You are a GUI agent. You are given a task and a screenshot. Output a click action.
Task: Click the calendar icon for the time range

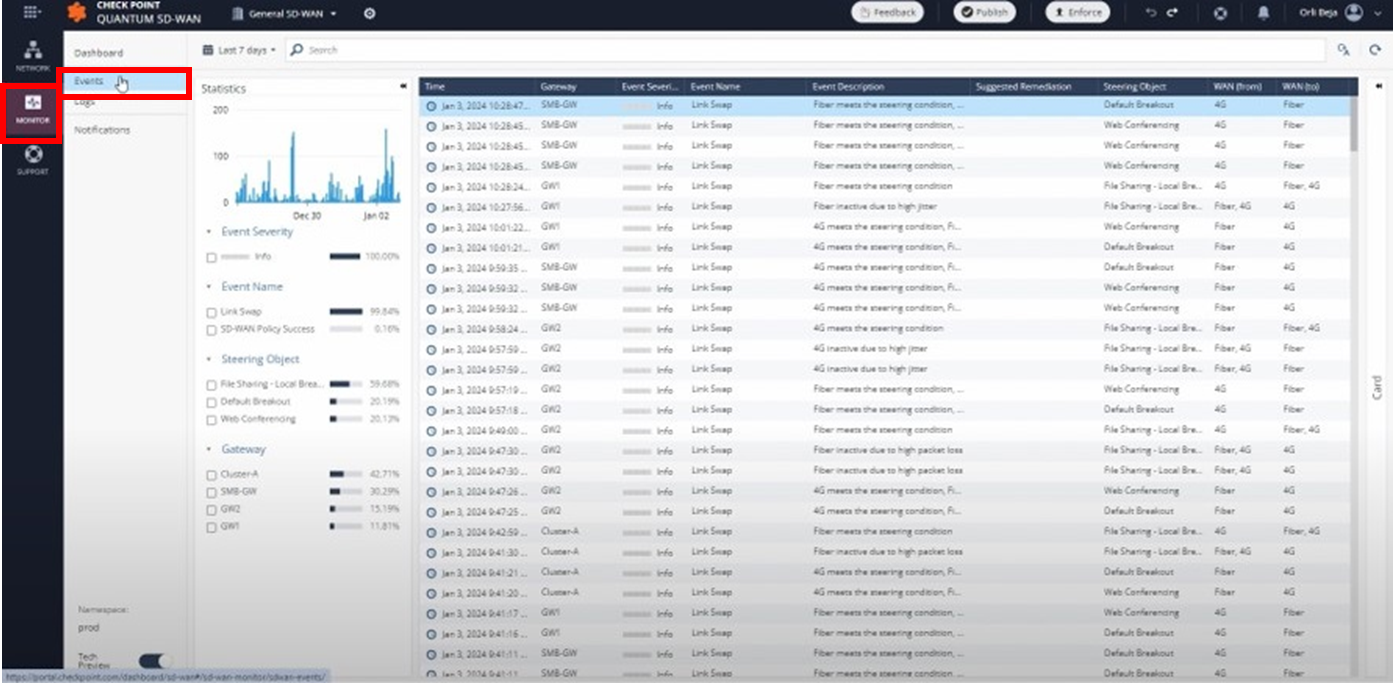coord(207,49)
